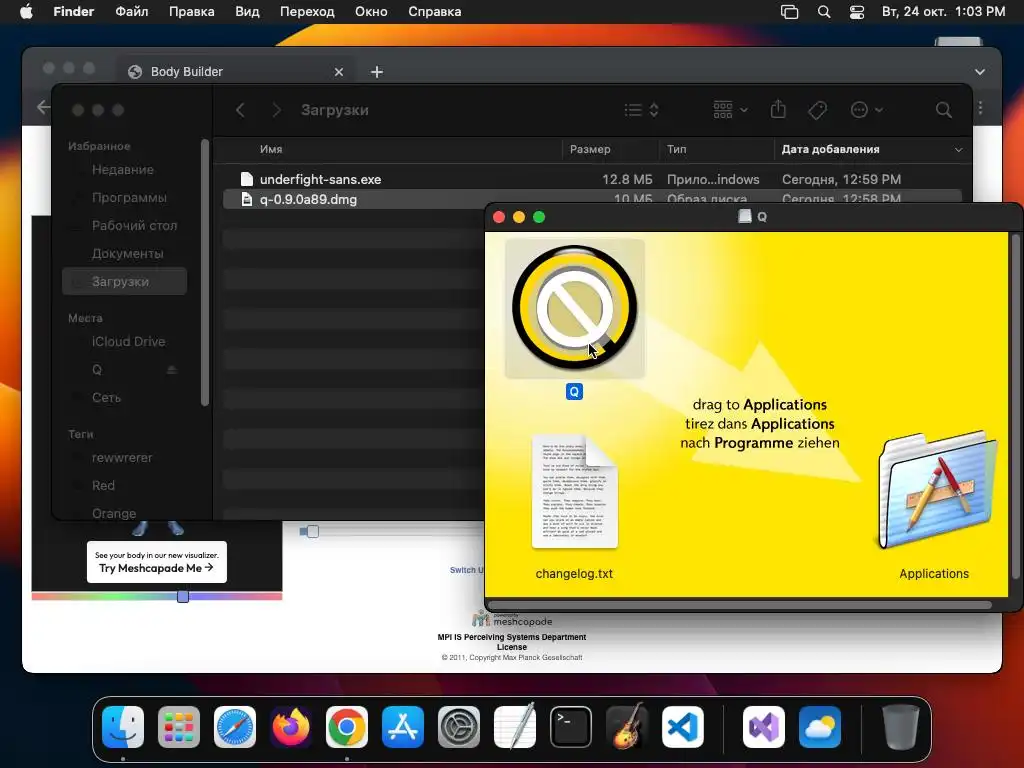Open Stage Manager icon in menu bar
The height and width of the screenshot is (768, 1024).
pyautogui.click(x=790, y=12)
